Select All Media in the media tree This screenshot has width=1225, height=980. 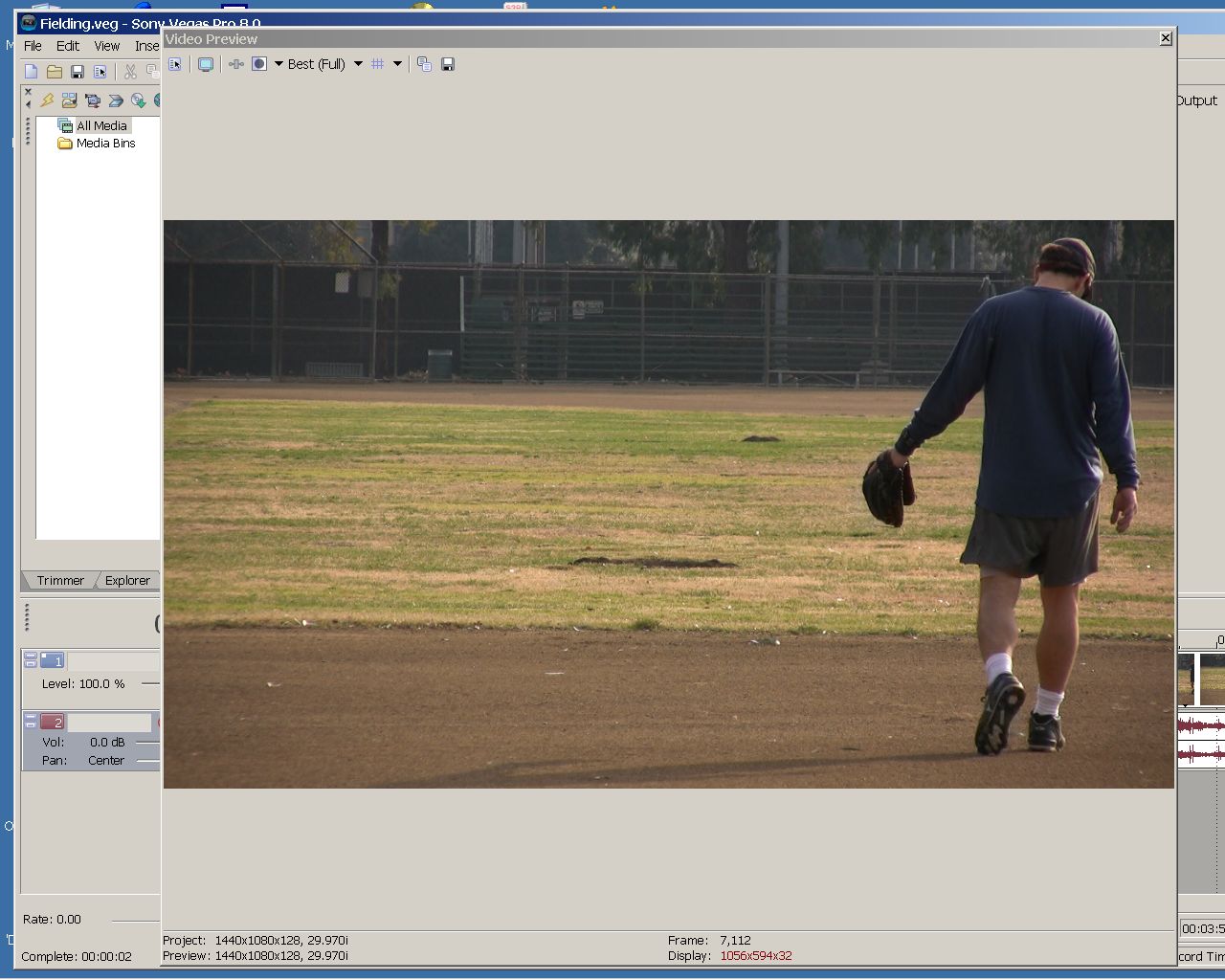(101, 125)
